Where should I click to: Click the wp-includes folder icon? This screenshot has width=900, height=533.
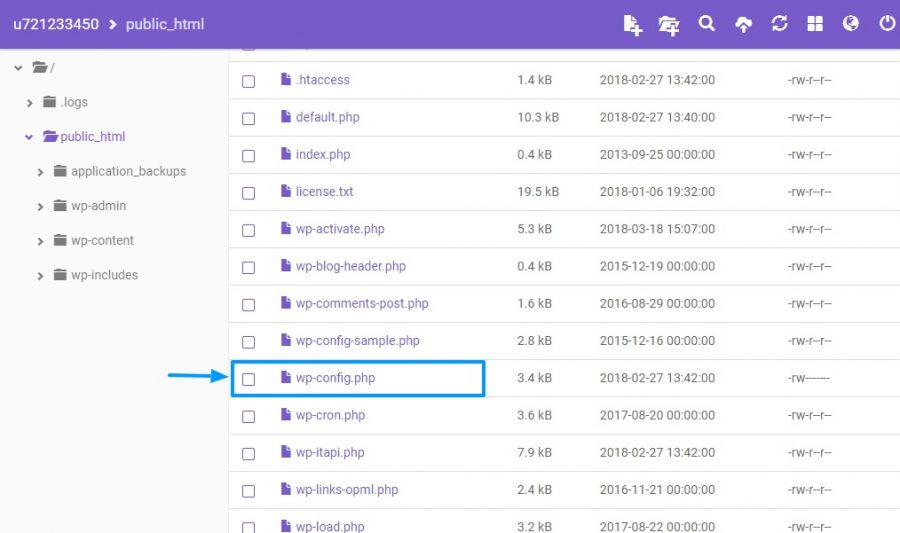coord(60,274)
